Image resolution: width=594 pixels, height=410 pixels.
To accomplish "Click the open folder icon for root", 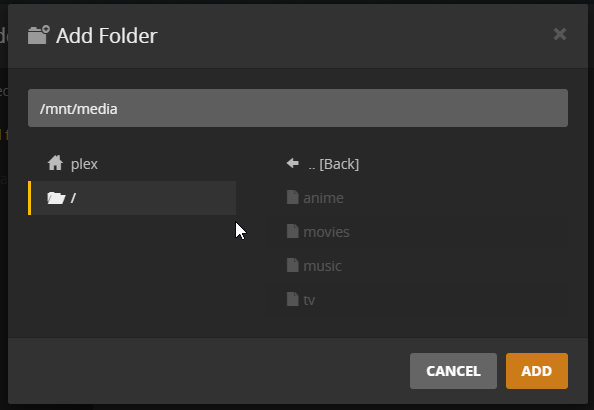I will [56, 198].
